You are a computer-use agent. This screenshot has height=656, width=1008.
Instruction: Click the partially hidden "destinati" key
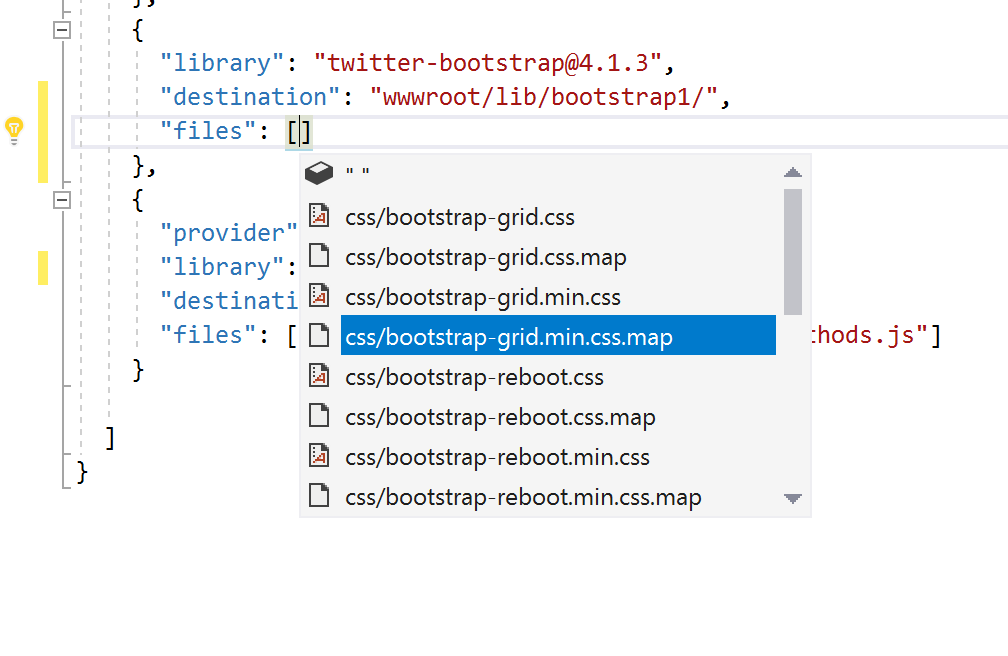[228, 301]
